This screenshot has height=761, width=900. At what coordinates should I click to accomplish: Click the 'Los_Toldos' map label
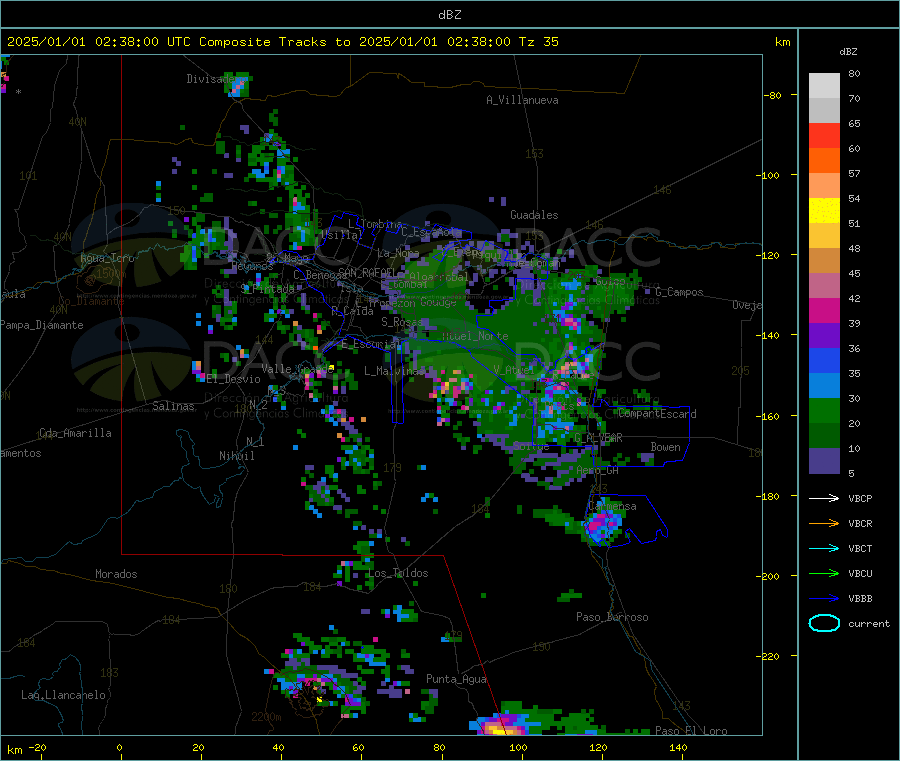(x=398, y=573)
